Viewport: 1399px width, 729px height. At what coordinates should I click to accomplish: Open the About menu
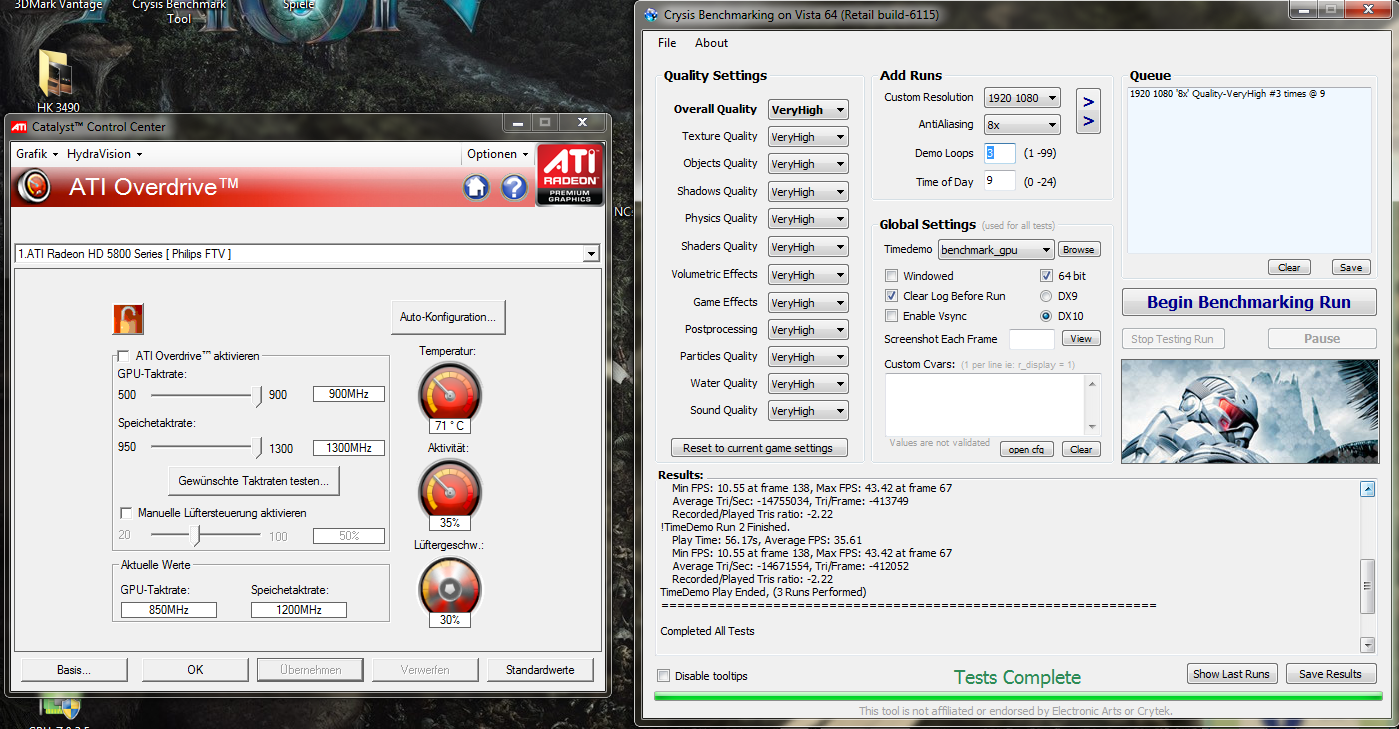(x=711, y=43)
